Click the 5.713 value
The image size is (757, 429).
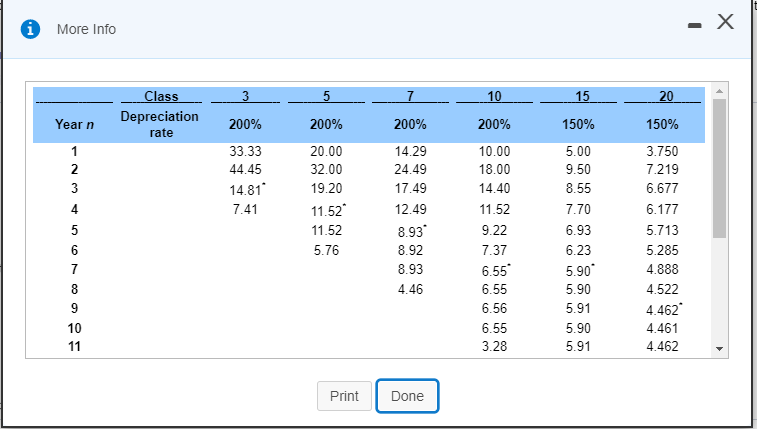point(662,231)
